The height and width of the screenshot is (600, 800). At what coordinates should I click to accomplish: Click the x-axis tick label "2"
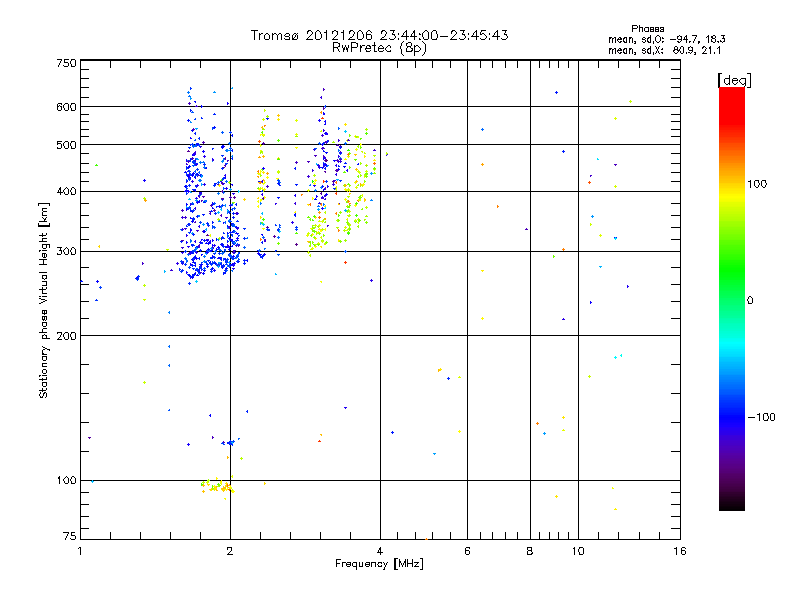230,551
